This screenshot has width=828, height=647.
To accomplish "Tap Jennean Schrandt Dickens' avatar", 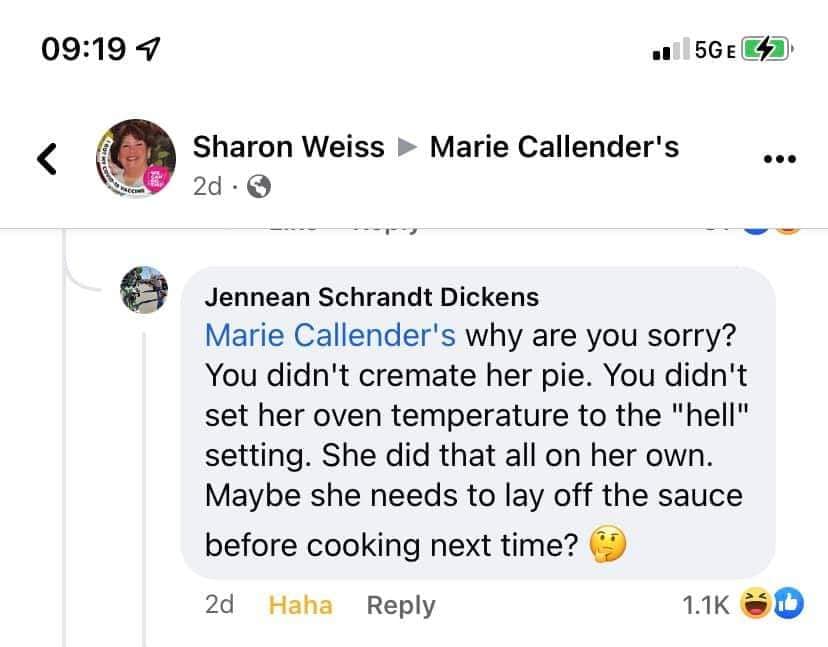I will tap(141, 290).
